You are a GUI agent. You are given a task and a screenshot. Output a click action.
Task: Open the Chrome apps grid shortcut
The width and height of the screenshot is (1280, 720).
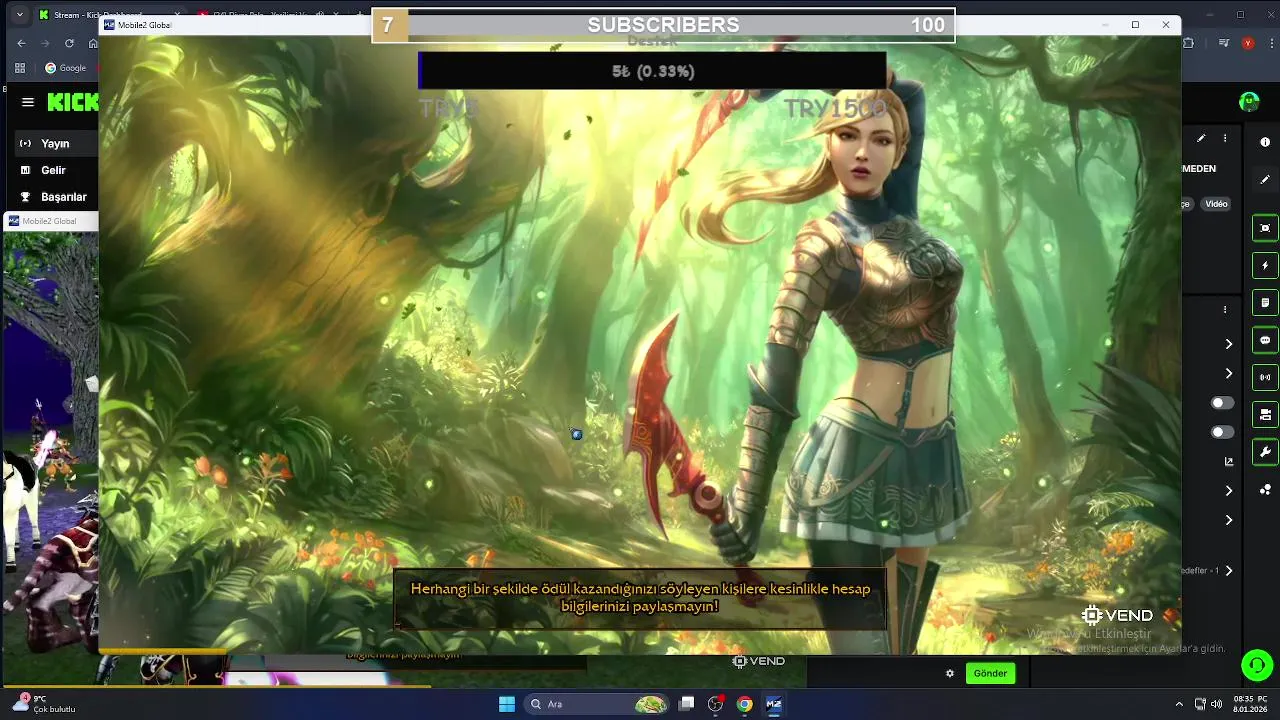click(x=20, y=68)
